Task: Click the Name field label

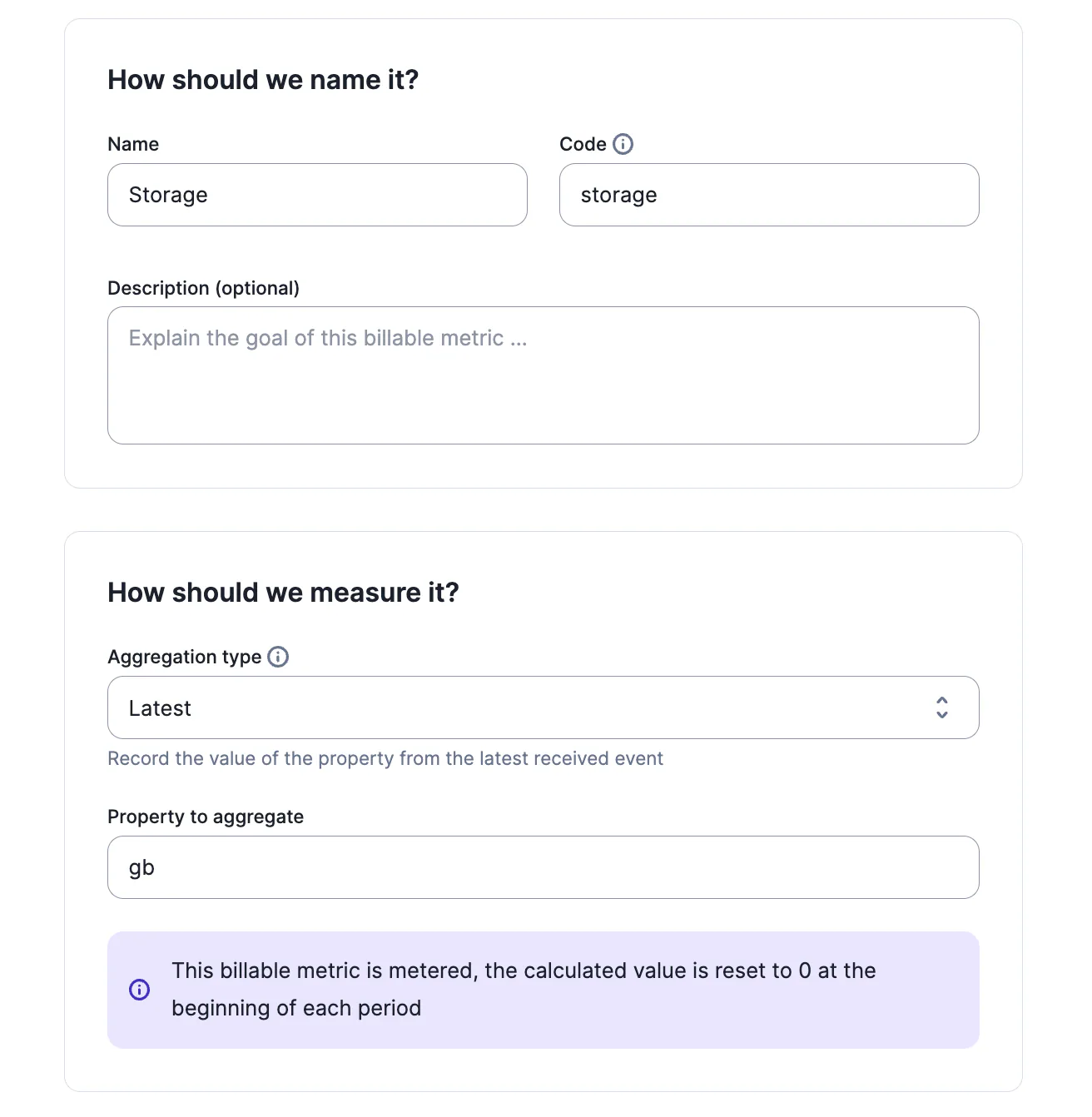Action: coord(133,144)
